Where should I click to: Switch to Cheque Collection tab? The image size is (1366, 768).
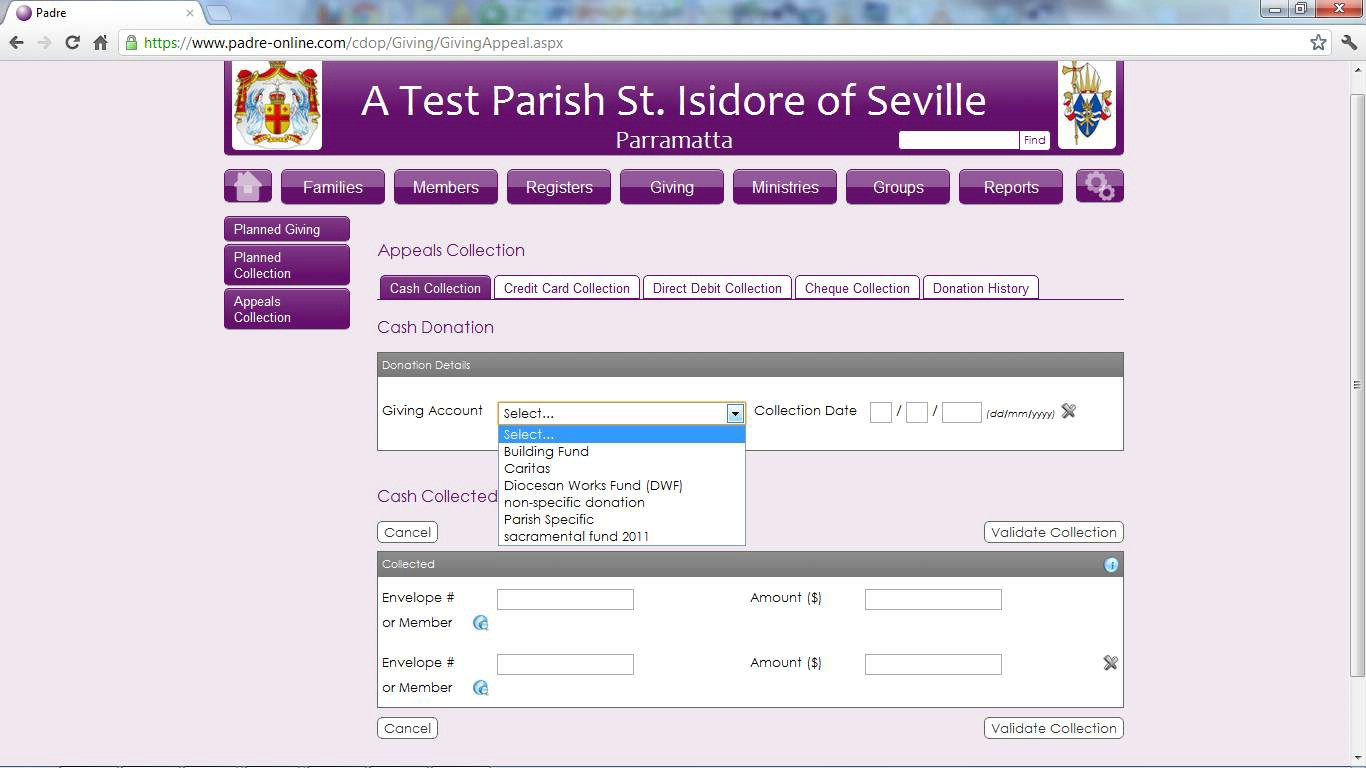click(857, 288)
